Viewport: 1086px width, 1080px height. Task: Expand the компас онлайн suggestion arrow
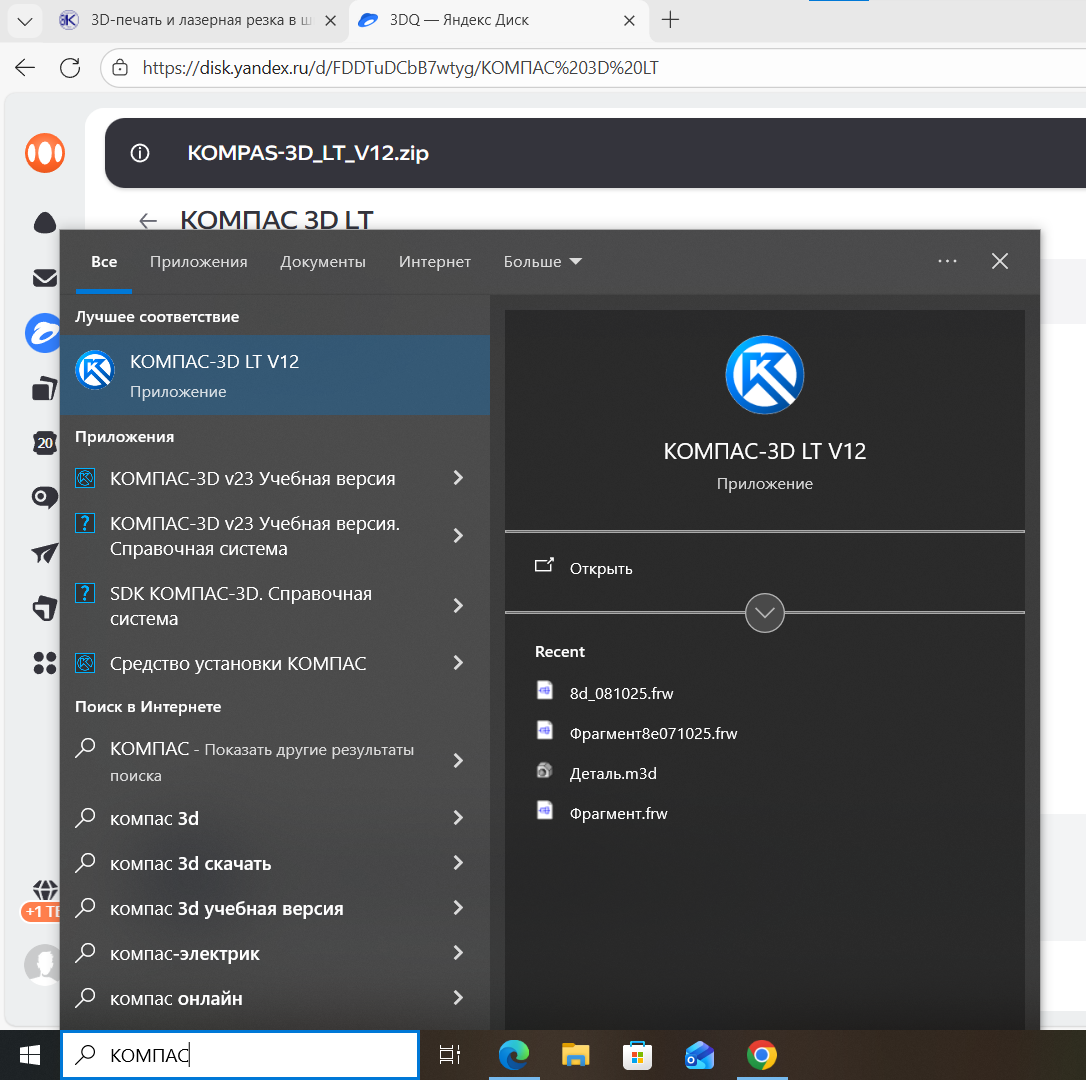[458, 998]
